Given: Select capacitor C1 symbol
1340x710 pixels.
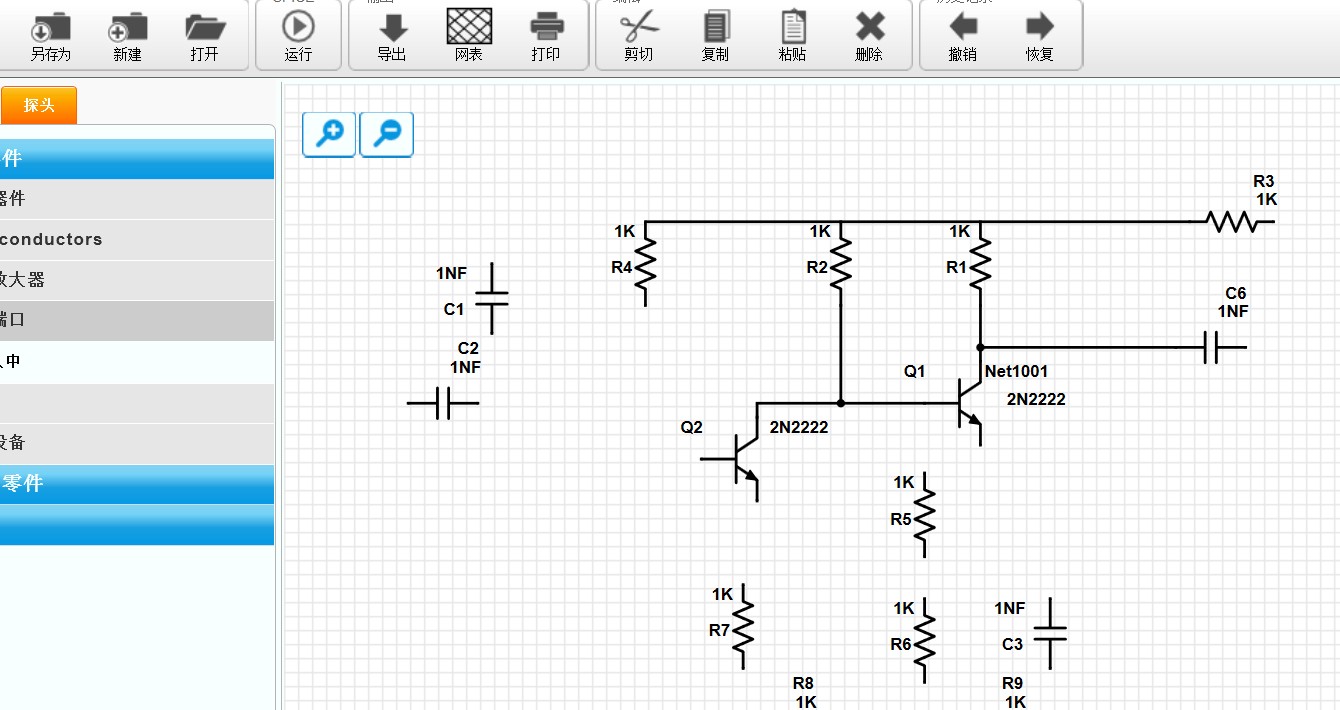Looking at the screenshot, I should [x=491, y=298].
